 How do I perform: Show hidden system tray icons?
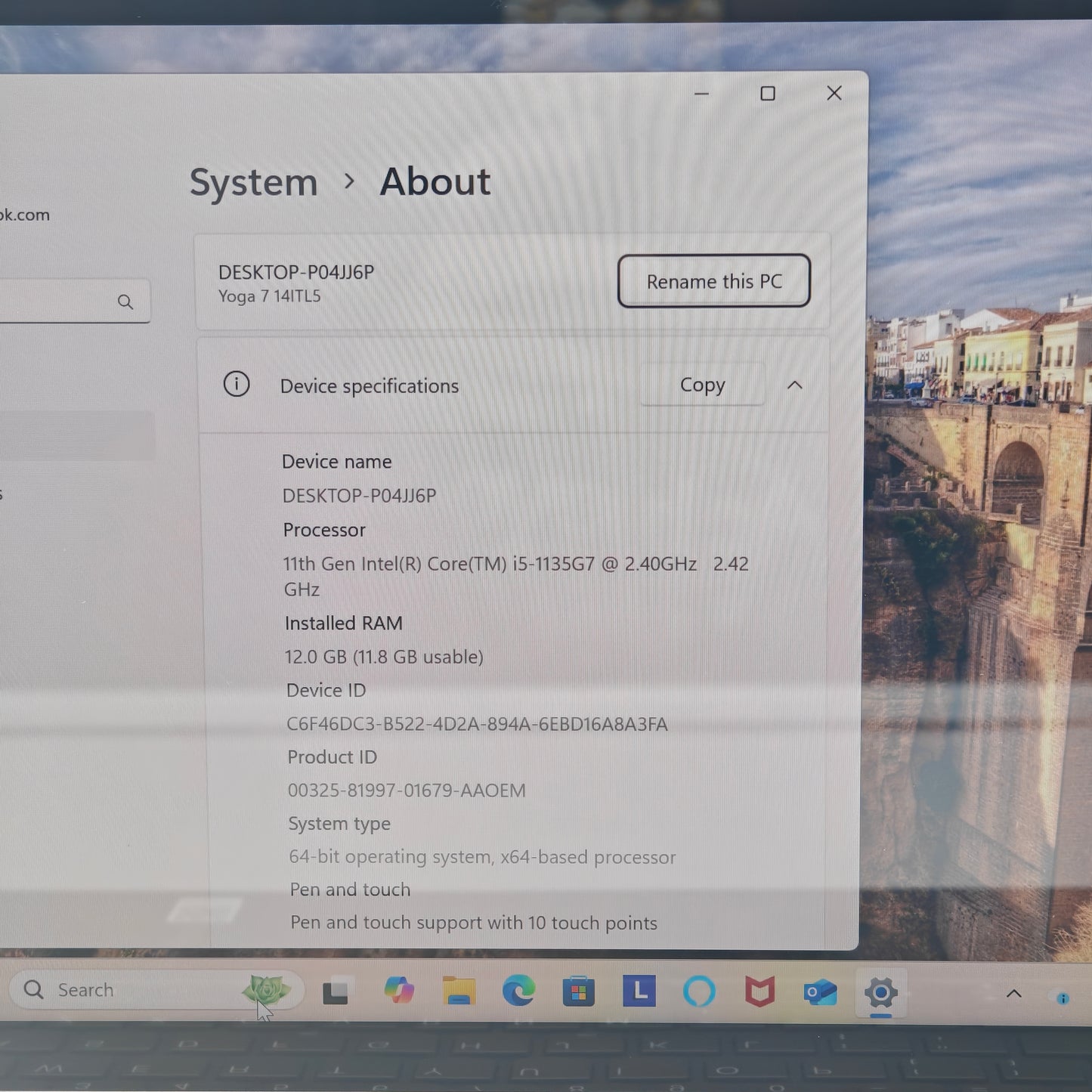click(x=1014, y=994)
